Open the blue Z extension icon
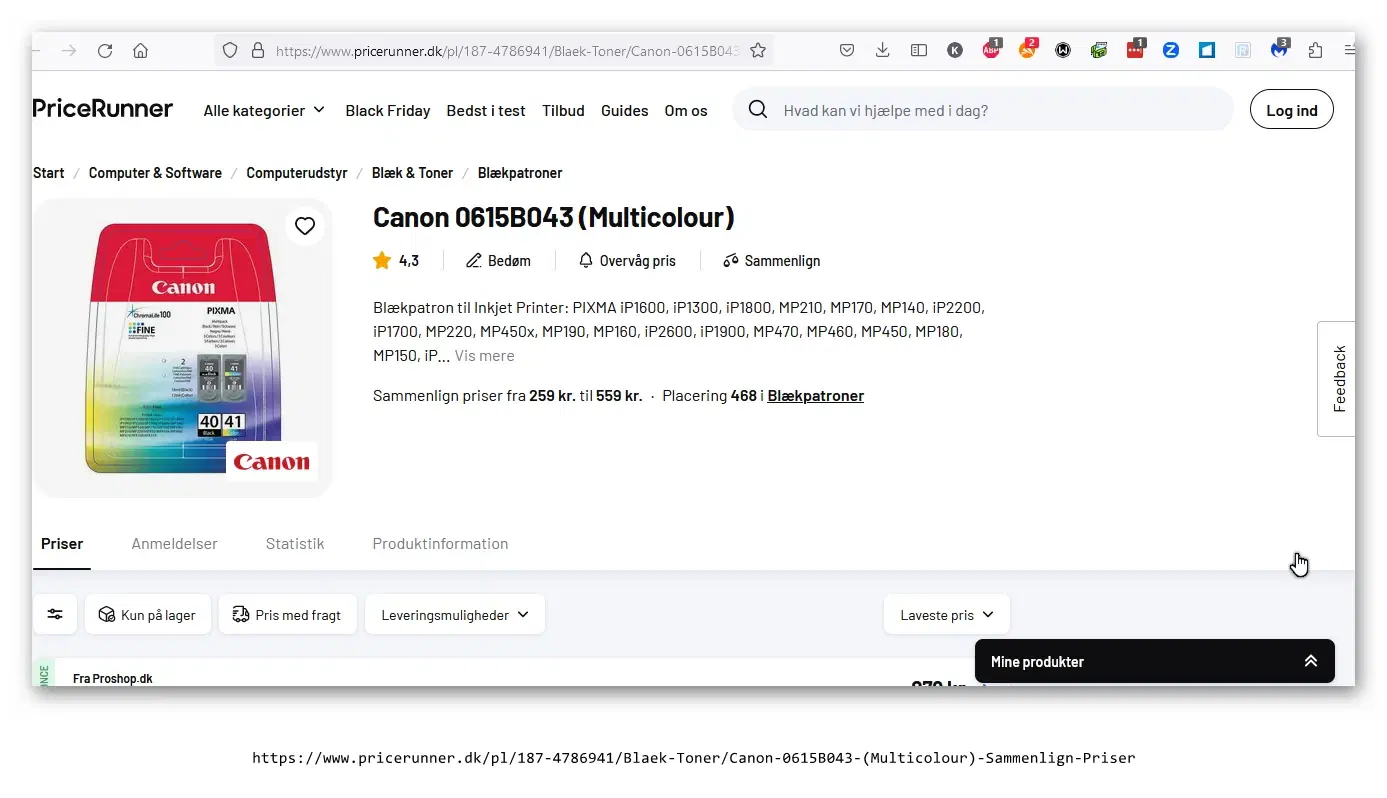The image size is (1387, 798). [x=1171, y=50]
